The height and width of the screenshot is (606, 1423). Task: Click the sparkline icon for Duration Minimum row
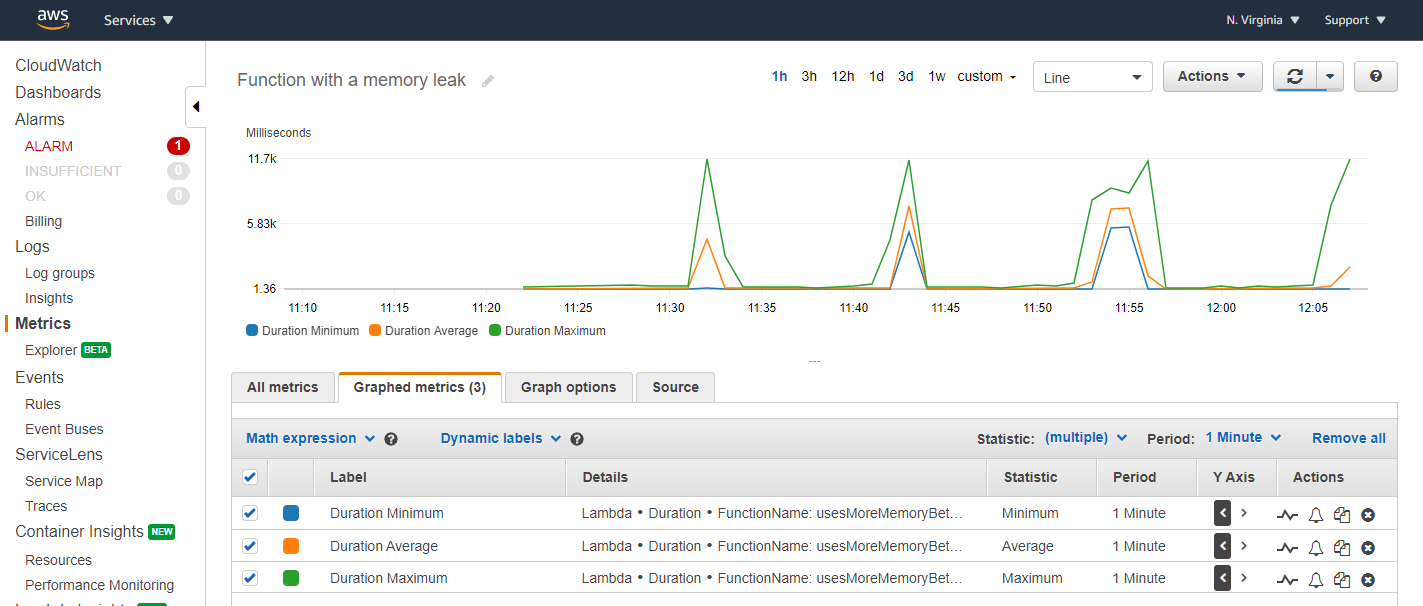pyautogui.click(x=1288, y=514)
